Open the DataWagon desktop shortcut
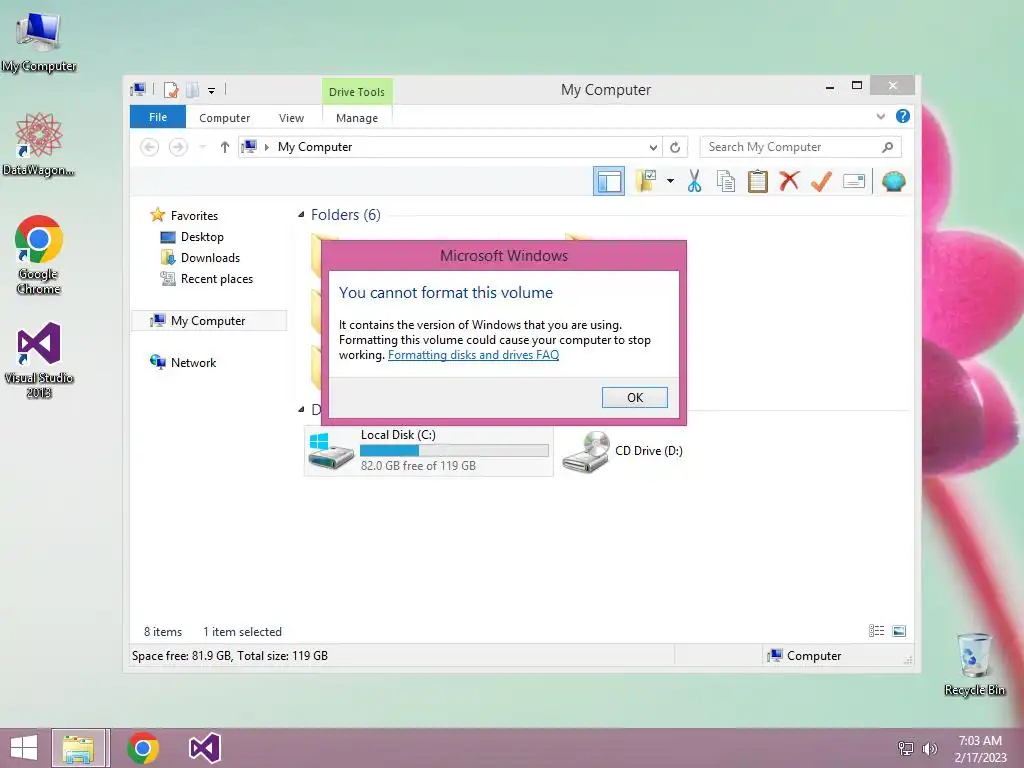The height and width of the screenshot is (768, 1024). pos(39,145)
